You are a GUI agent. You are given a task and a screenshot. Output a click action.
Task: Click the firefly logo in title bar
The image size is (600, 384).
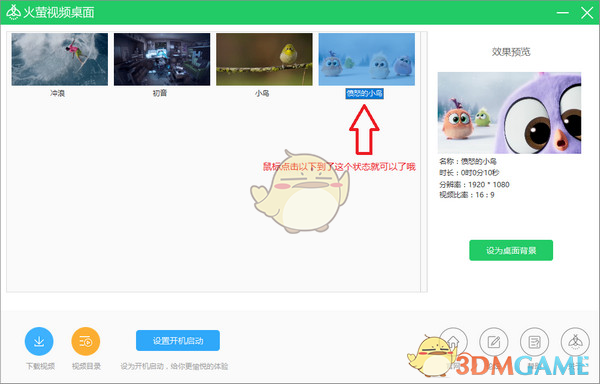(x=13, y=12)
